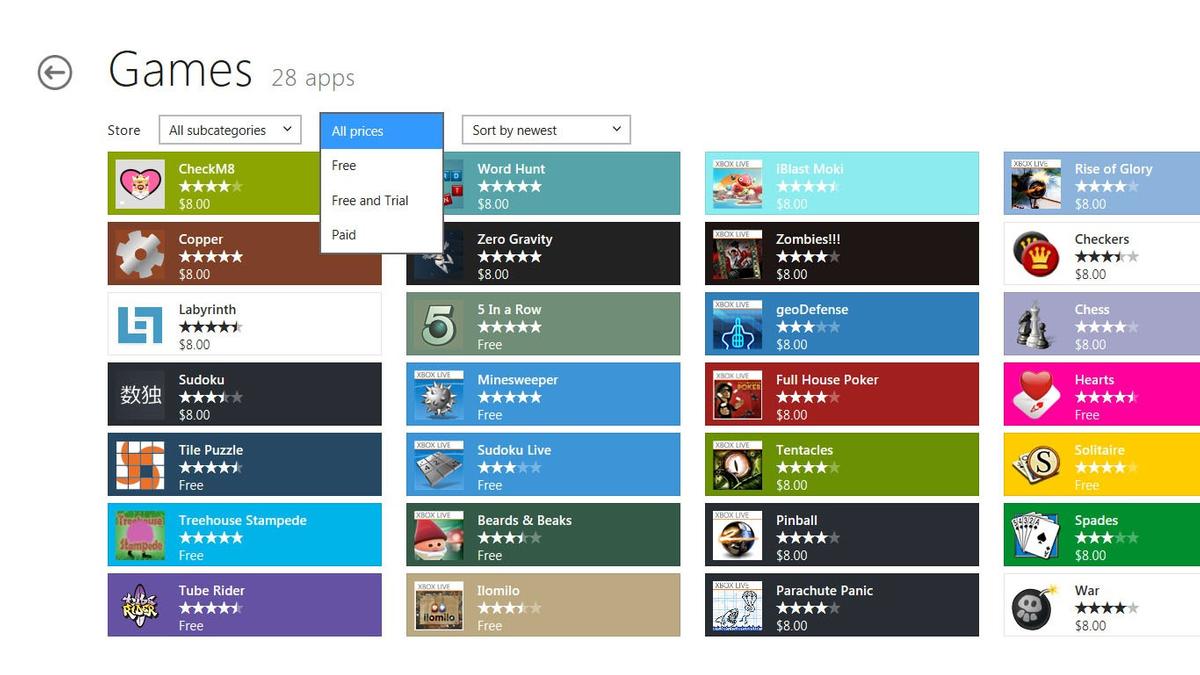Click the 28 apps count text
This screenshot has width=1200, height=675.
pyautogui.click(x=313, y=78)
